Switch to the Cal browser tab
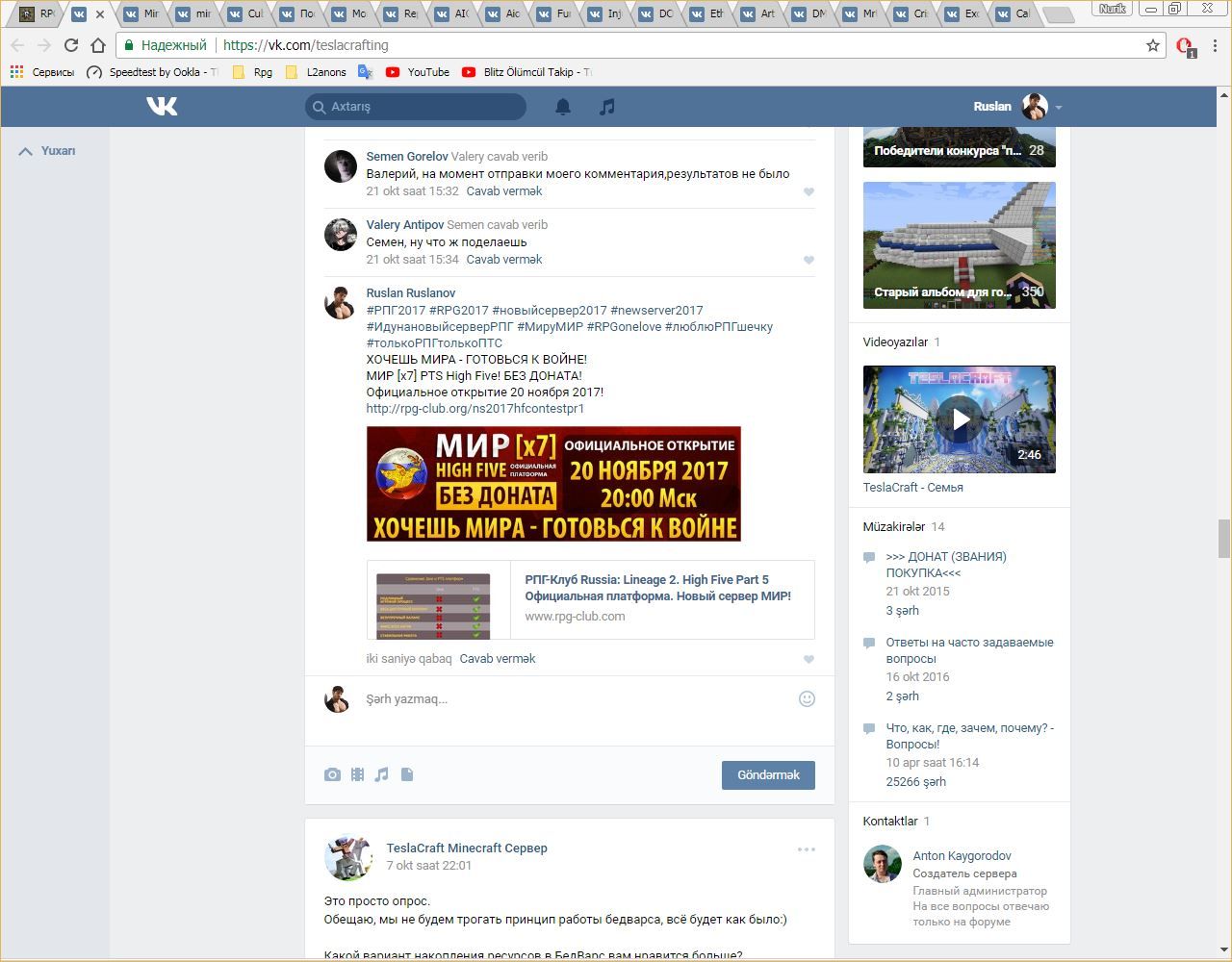The image size is (1232, 962). pyautogui.click(x=1014, y=13)
